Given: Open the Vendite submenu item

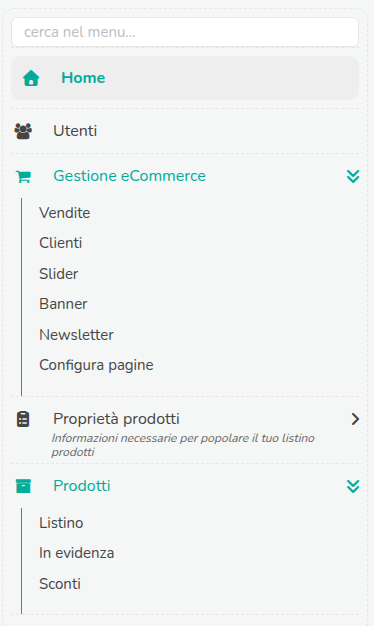Looking at the screenshot, I should 65,213.
